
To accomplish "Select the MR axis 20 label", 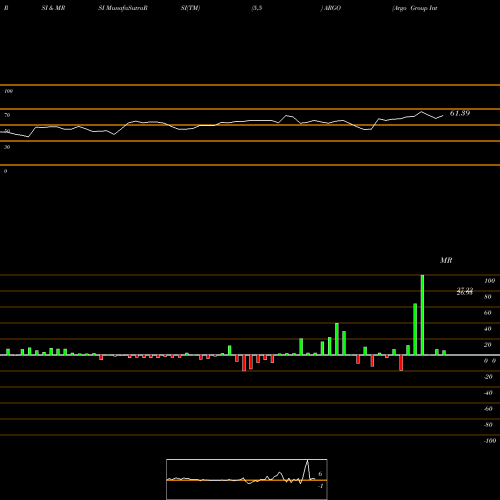I will pos(488,345).
